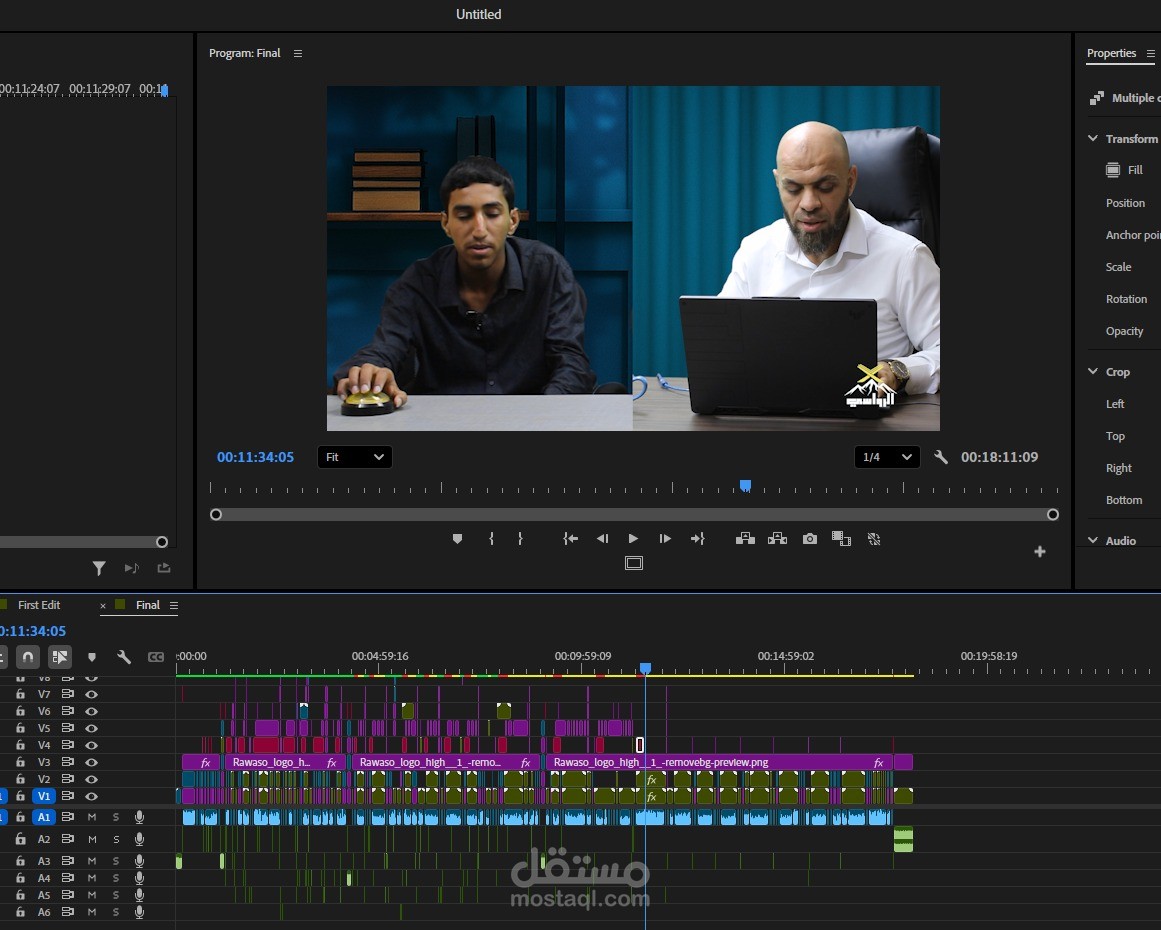Click the Opacity property label
Screen dimensions: 1161x930
coord(1125,331)
